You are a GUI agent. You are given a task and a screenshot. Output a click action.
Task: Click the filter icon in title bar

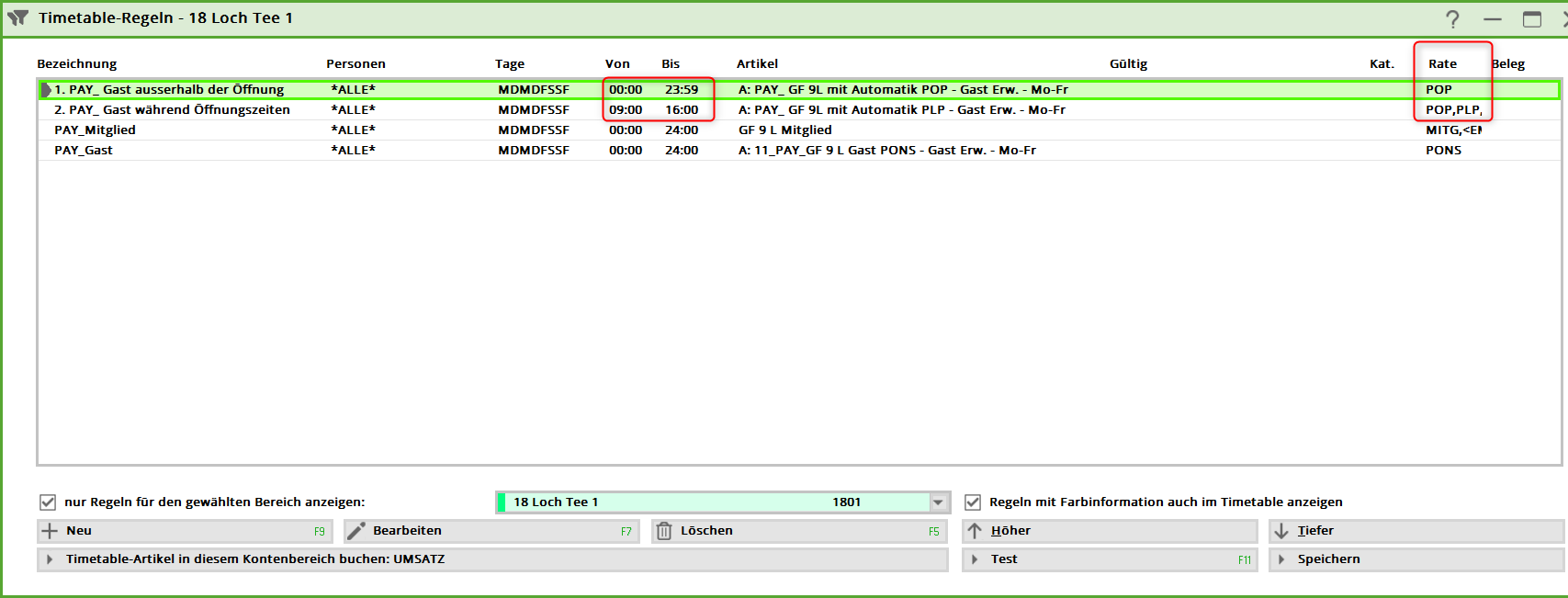coord(17,17)
